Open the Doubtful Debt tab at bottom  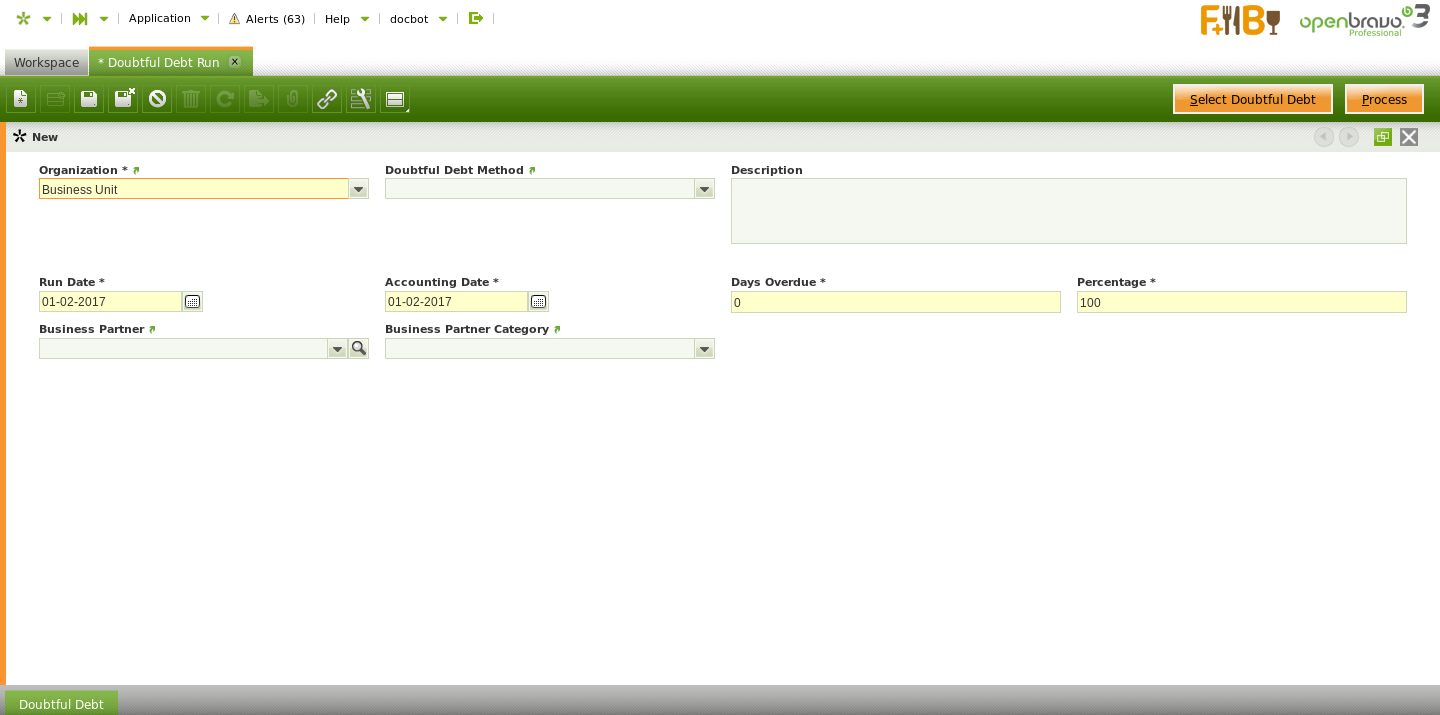click(x=61, y=703)
